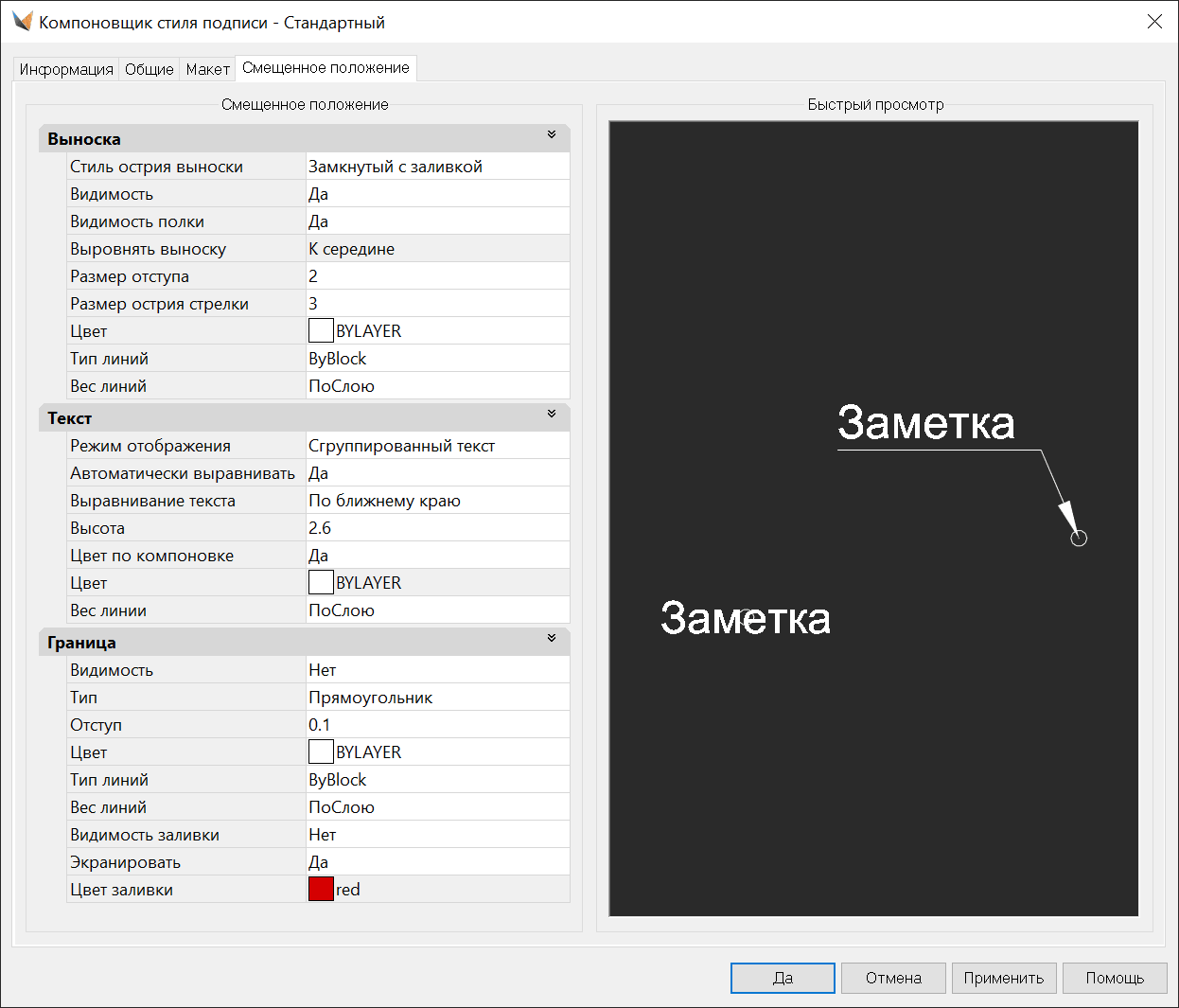Collapse the Выноска section chevron
1179x1008 pixels.
[552, 135]
